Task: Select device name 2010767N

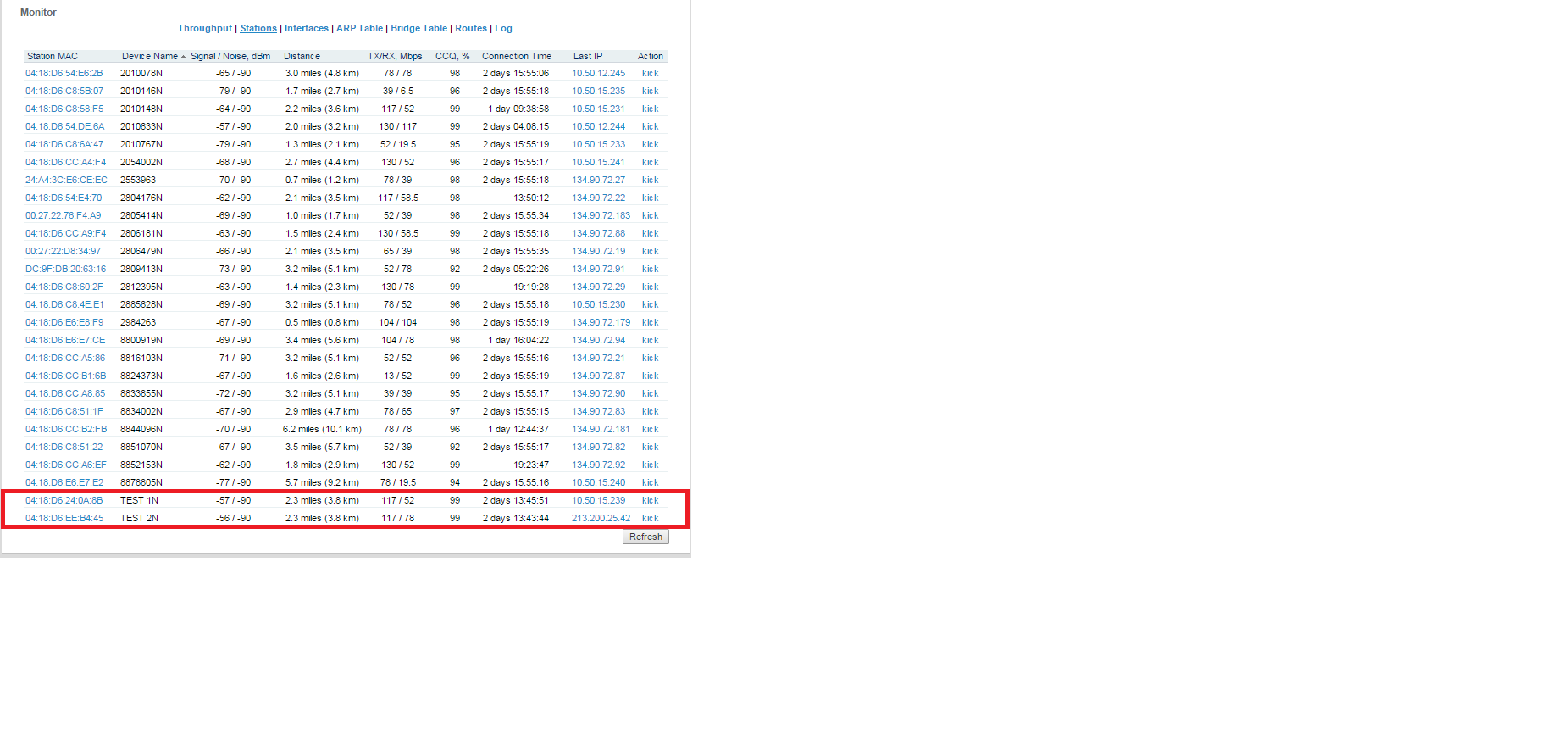Action: coord(141,144)
